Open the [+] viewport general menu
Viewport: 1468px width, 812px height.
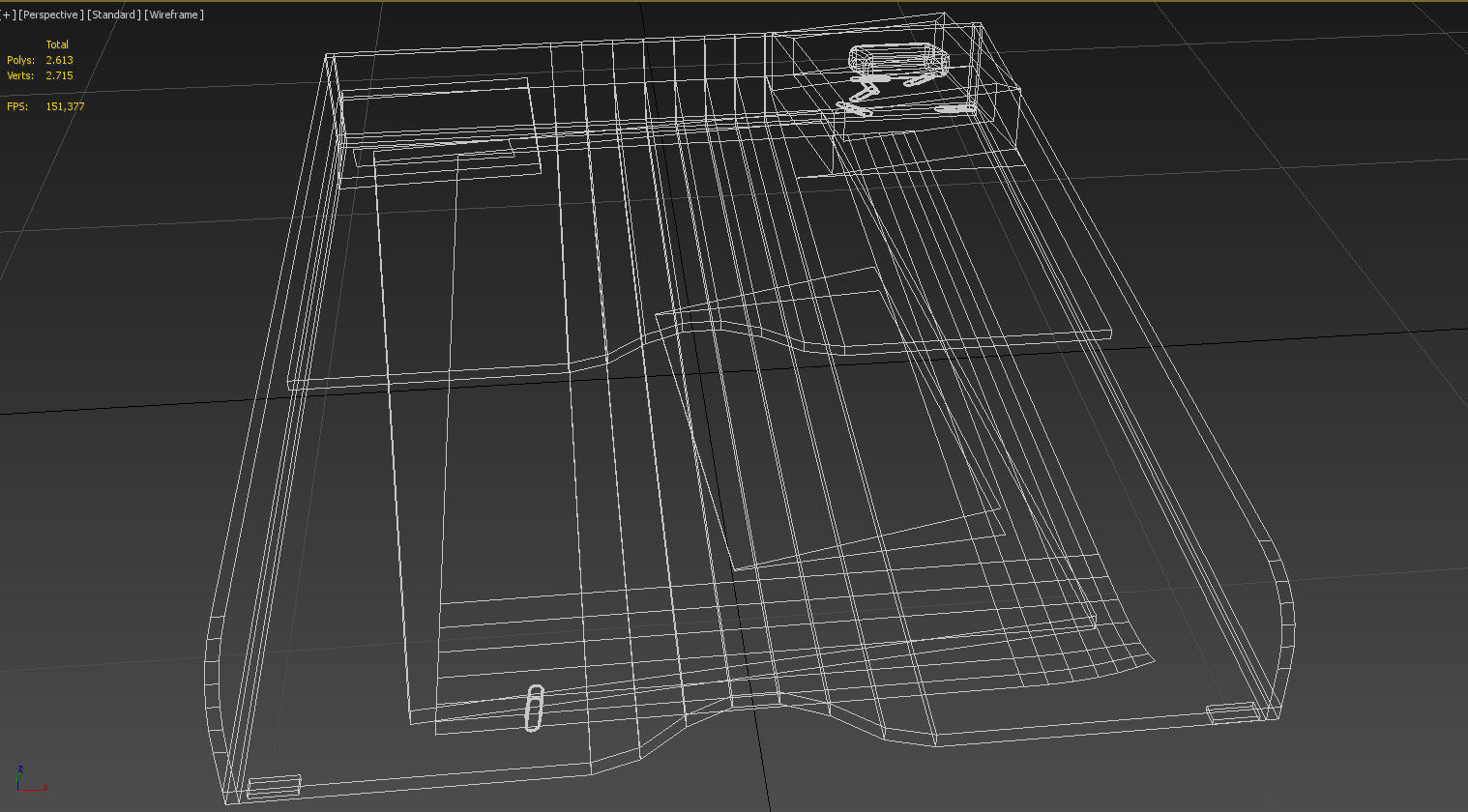[x=8, y=14]
